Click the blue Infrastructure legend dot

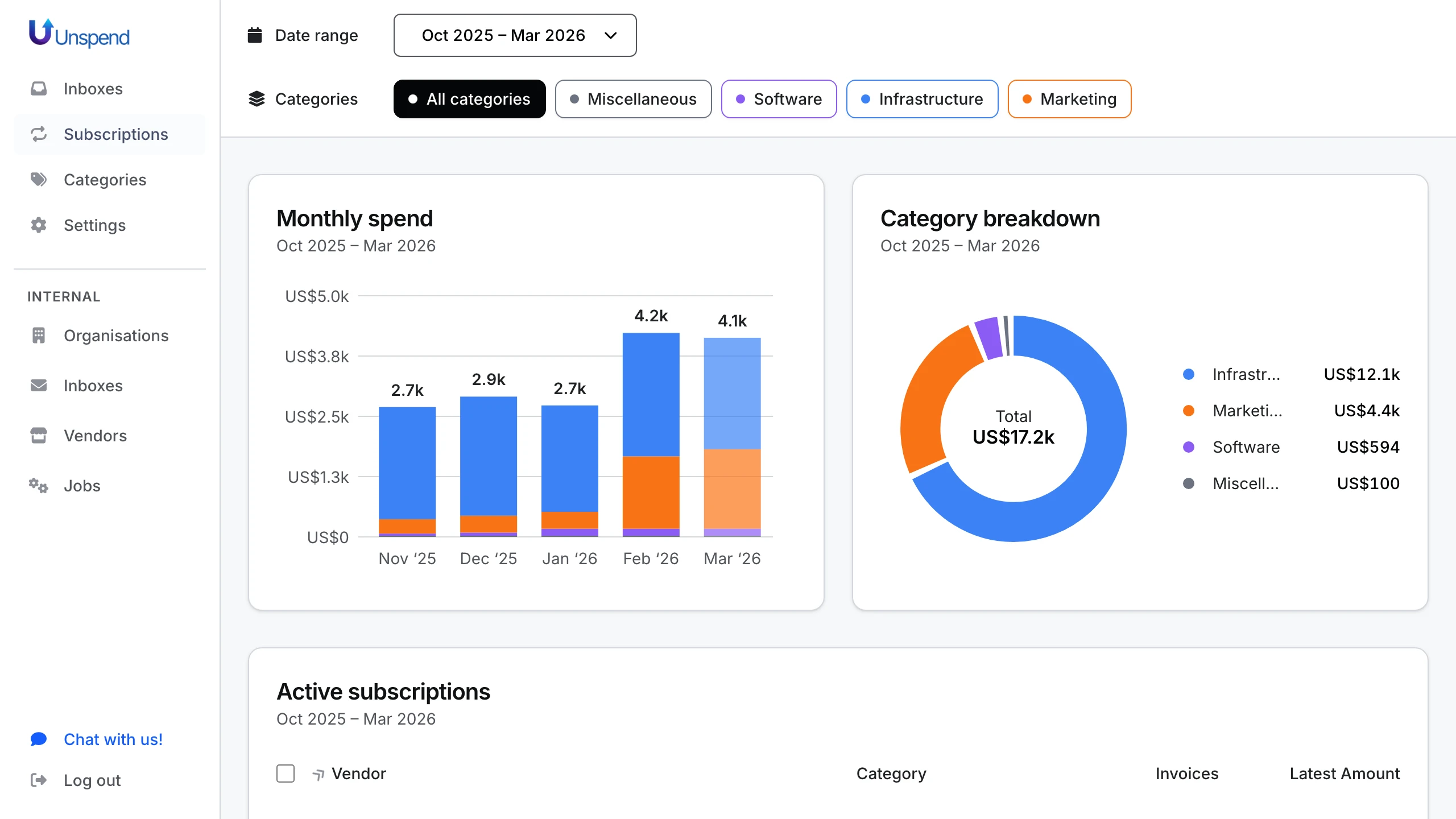click(x=1189, y=374)
